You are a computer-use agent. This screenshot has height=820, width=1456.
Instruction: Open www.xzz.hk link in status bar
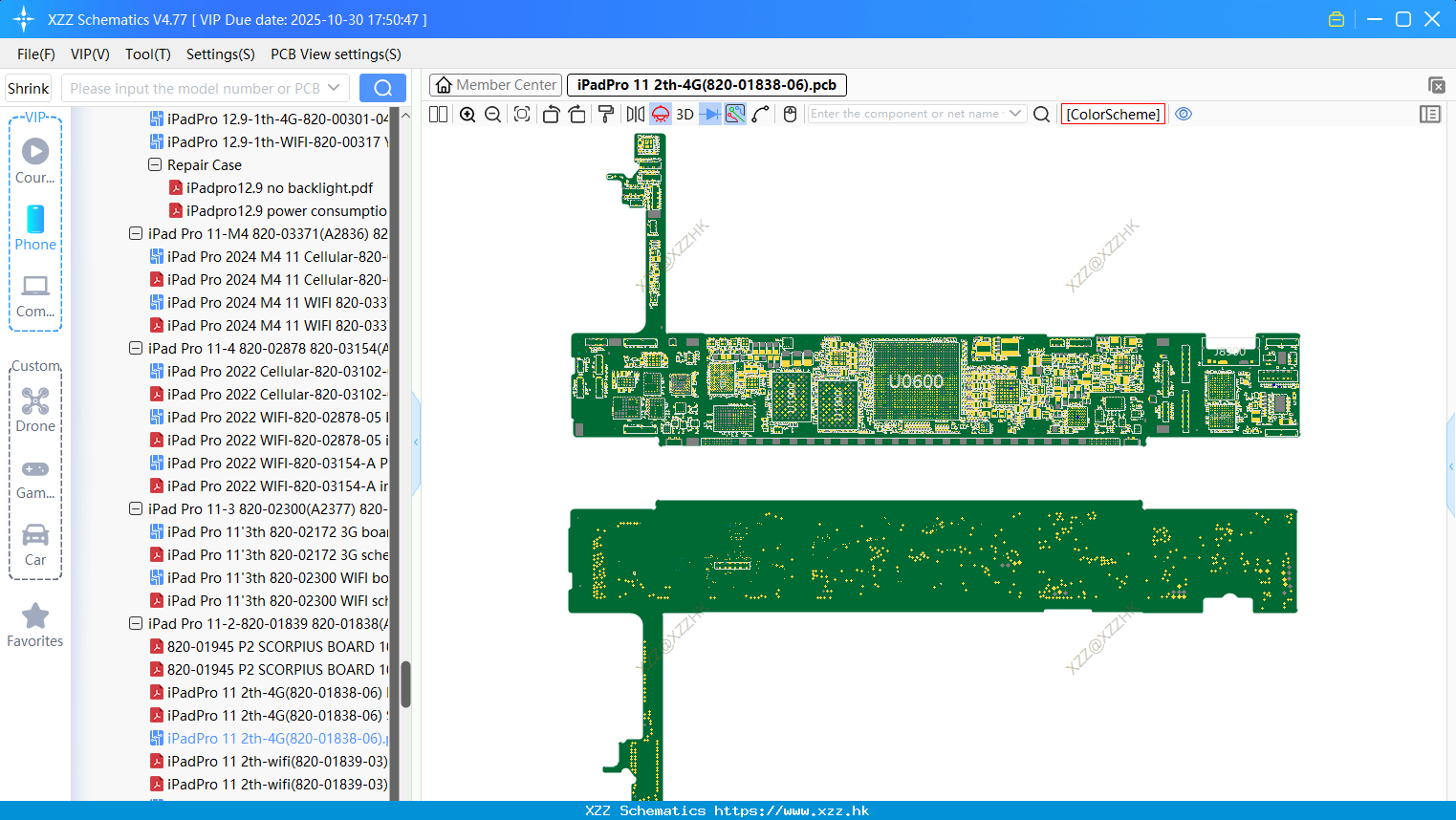[792, 810]
